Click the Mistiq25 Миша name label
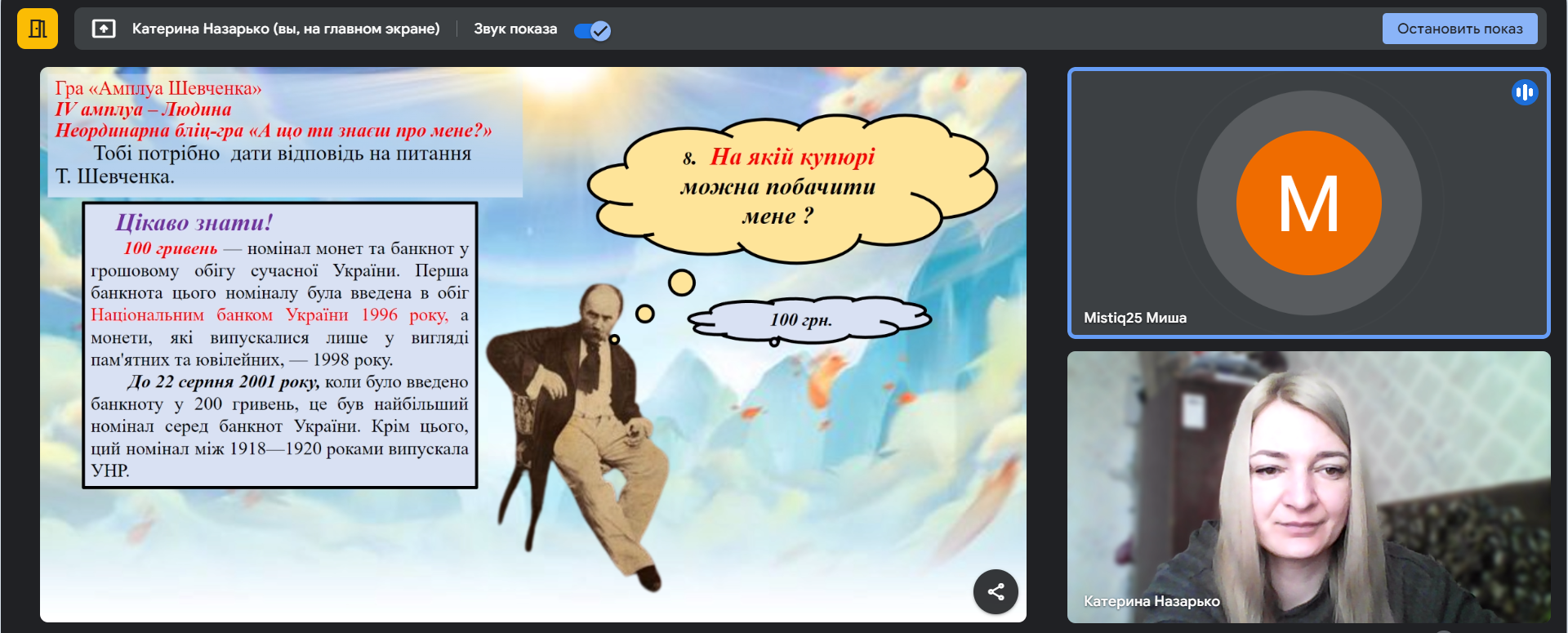This screenshot has height=633, width=1568. (1134, 318)
